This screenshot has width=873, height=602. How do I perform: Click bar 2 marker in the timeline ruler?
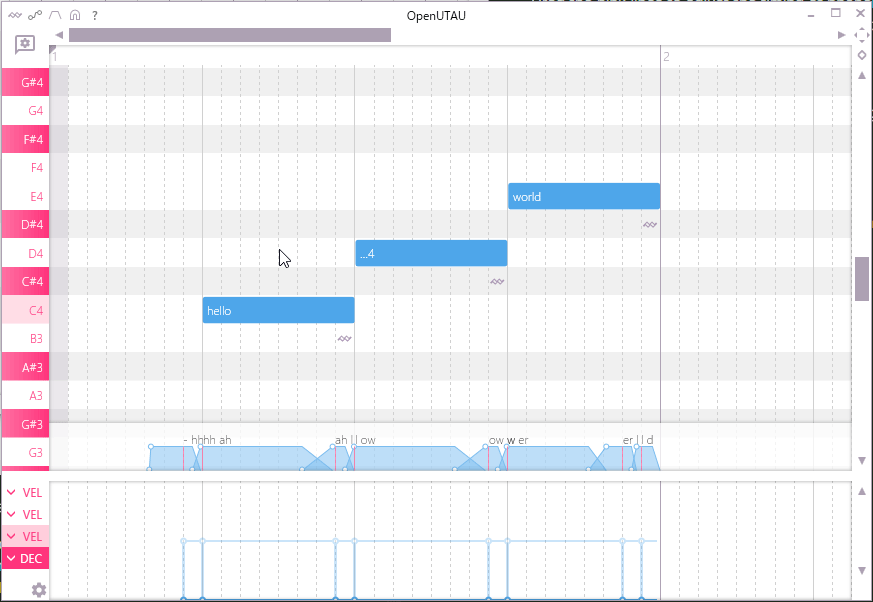666,56
